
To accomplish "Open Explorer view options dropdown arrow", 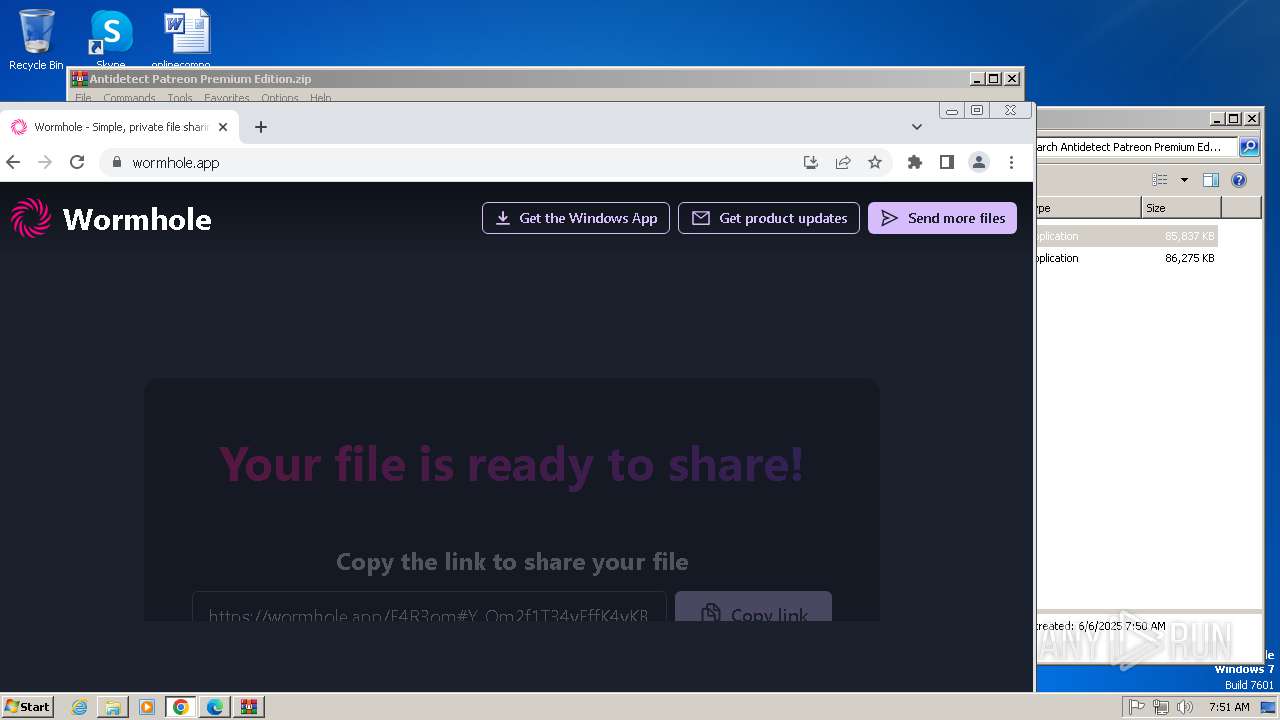I will 1184,180.
